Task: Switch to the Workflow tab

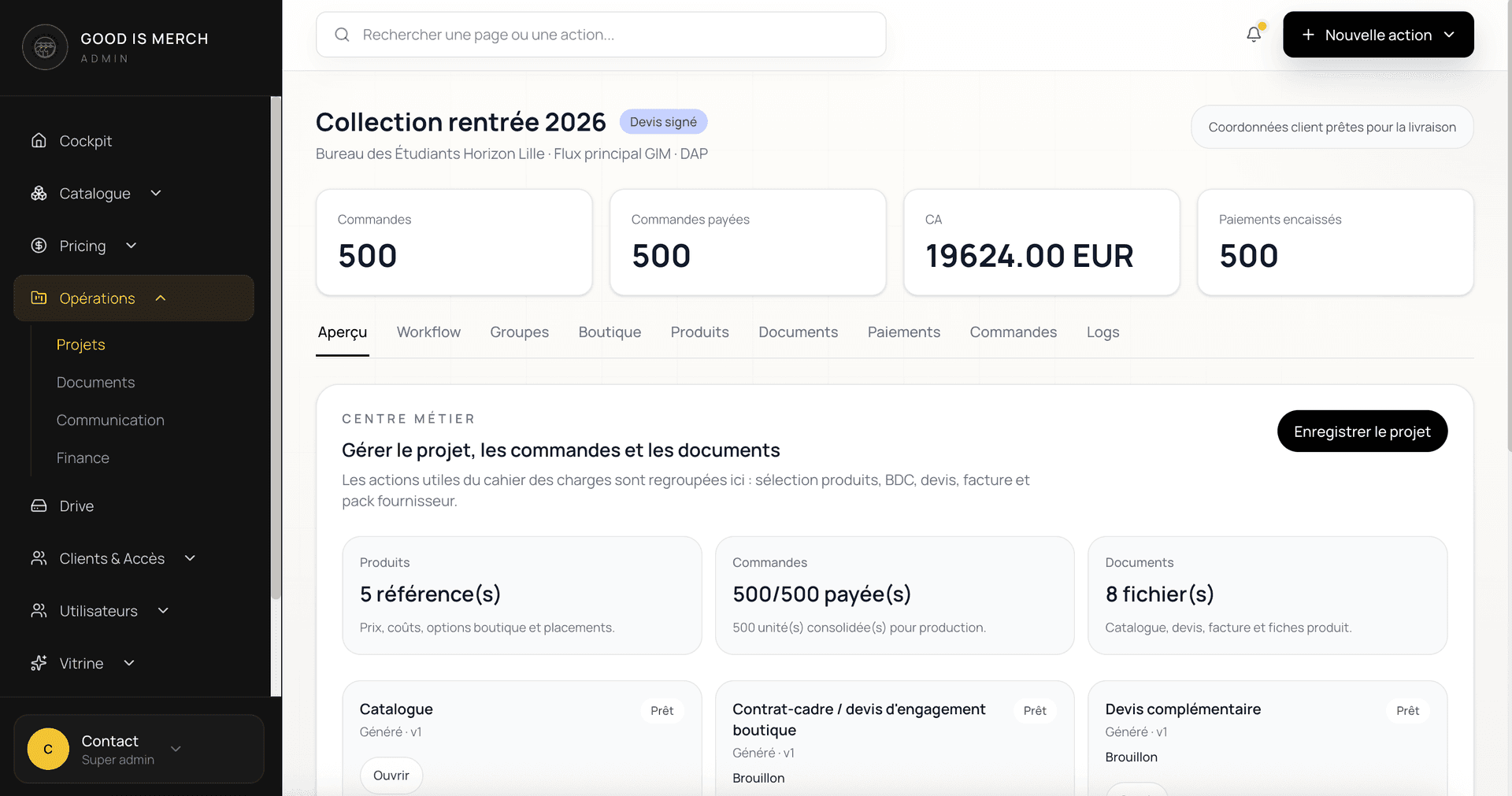Action: pyautogui.click(x=428, y=332)
